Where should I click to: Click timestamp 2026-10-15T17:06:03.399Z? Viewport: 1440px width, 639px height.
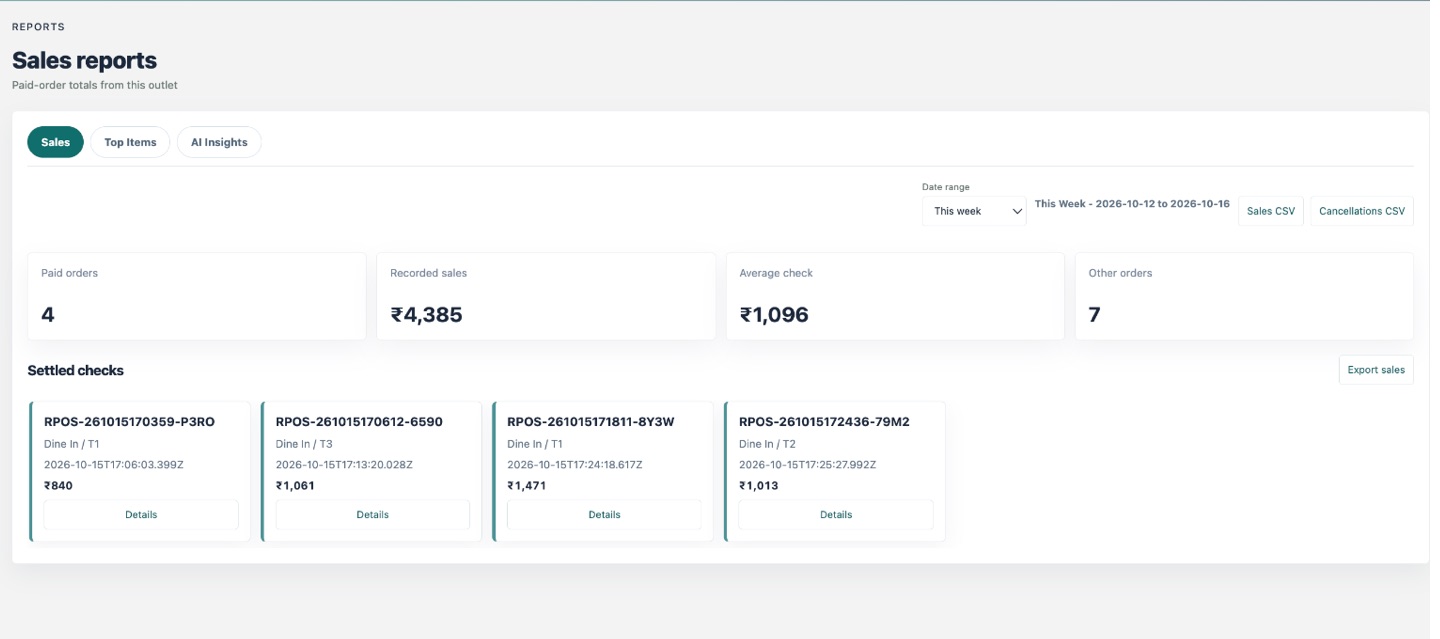pyautogui.click(x=114, y=465)
